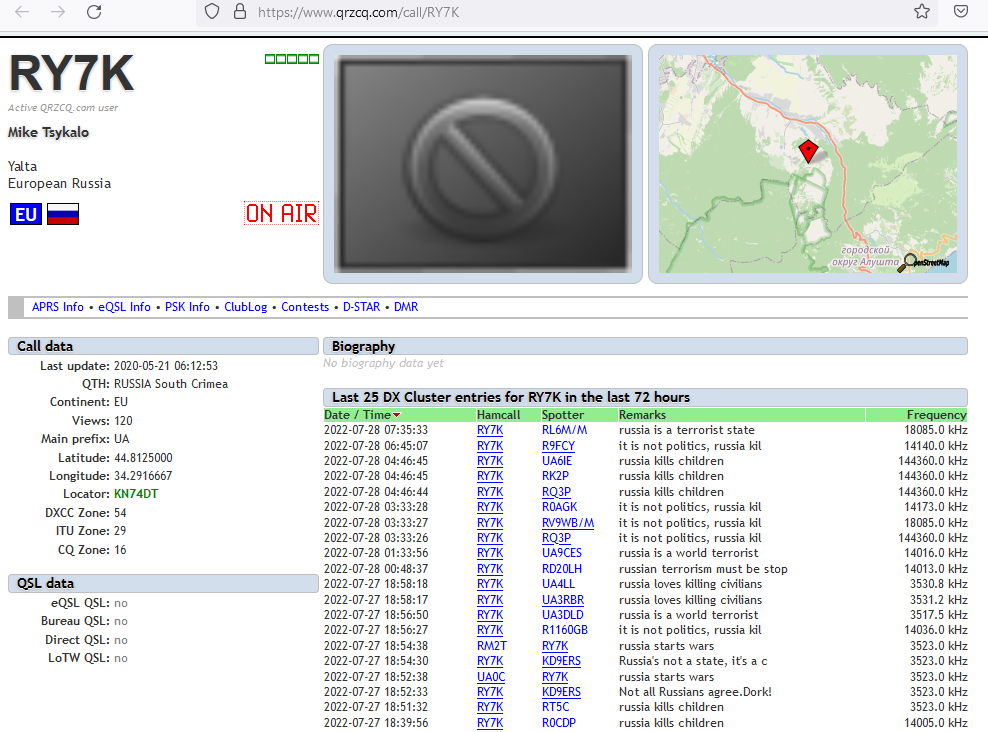Click the blue EU continent badge

(26, 213)
